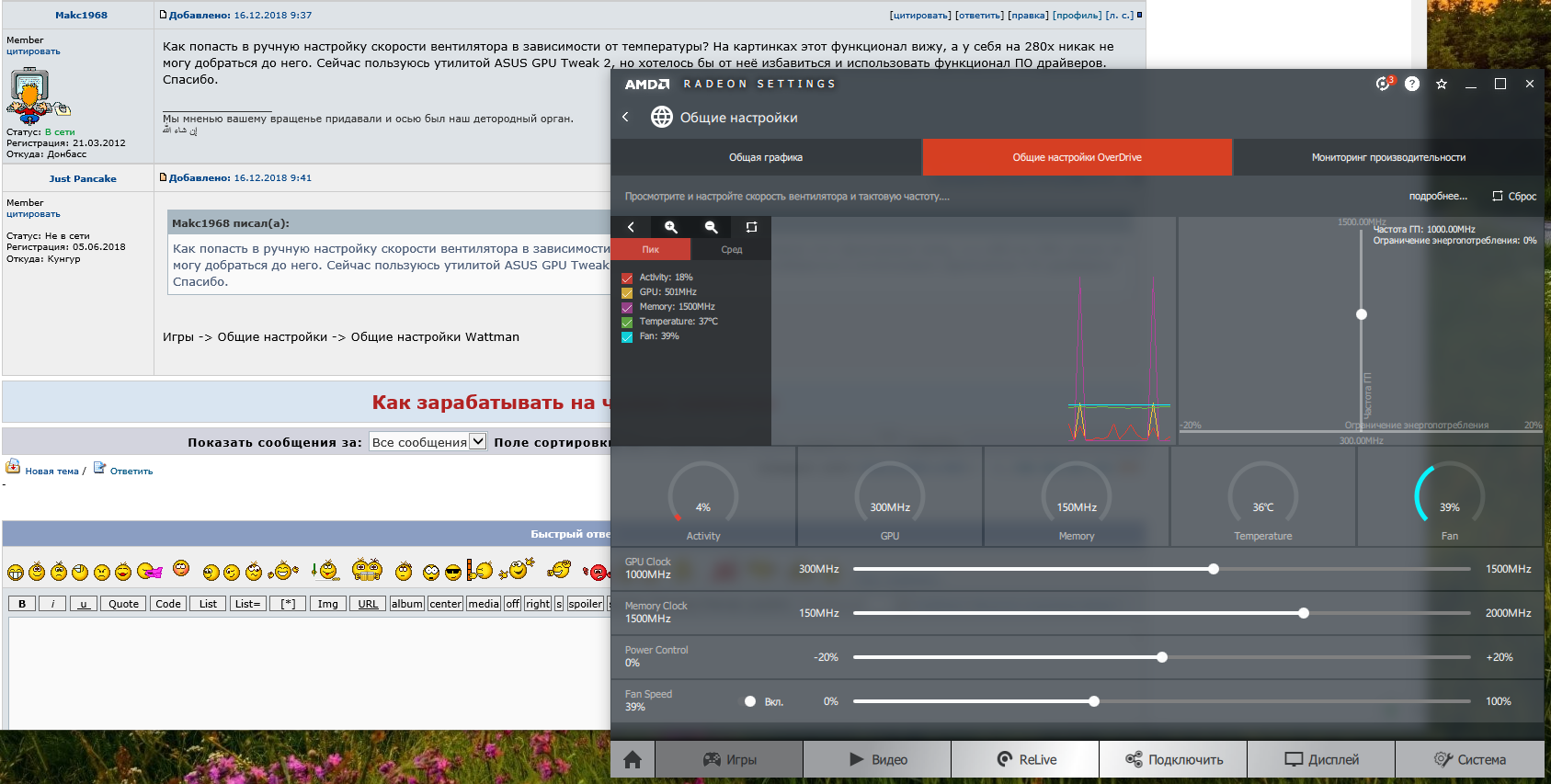Click the GPU gauge showing 300MHz
The width and height of the screenshot is (1551, 784).
point(890,497)
